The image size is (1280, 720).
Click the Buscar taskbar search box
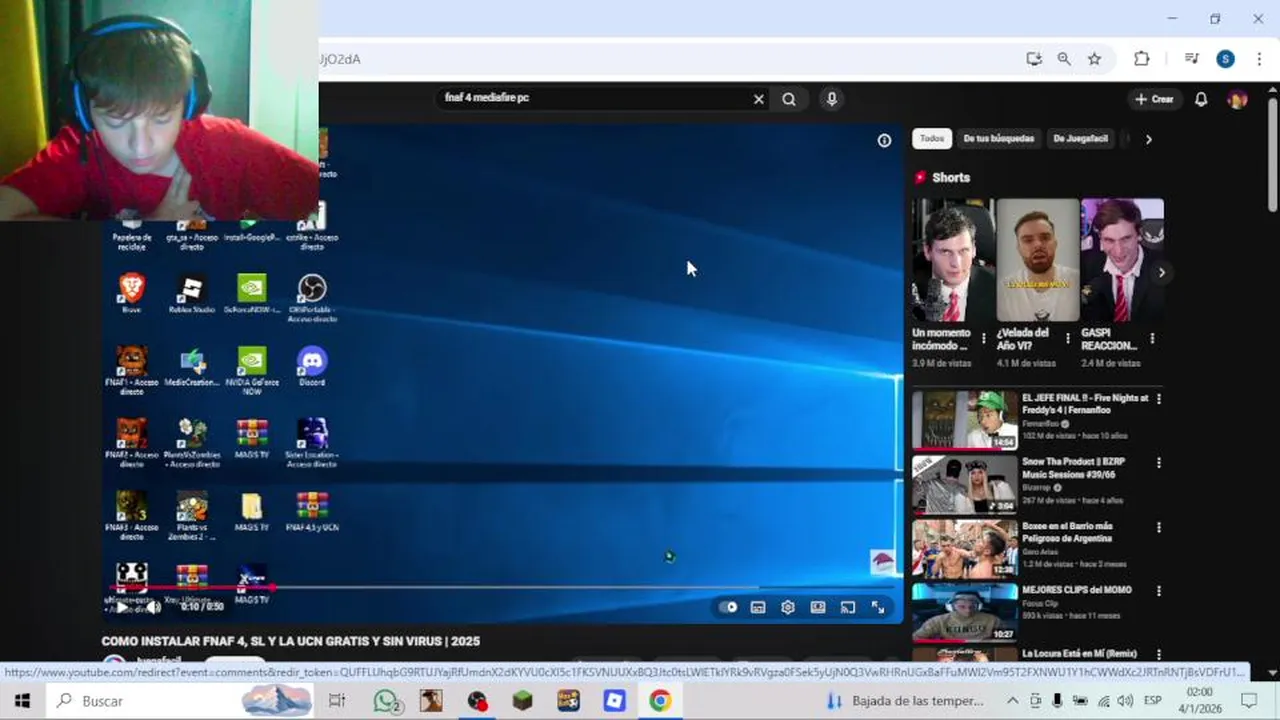tap(180, 701)
